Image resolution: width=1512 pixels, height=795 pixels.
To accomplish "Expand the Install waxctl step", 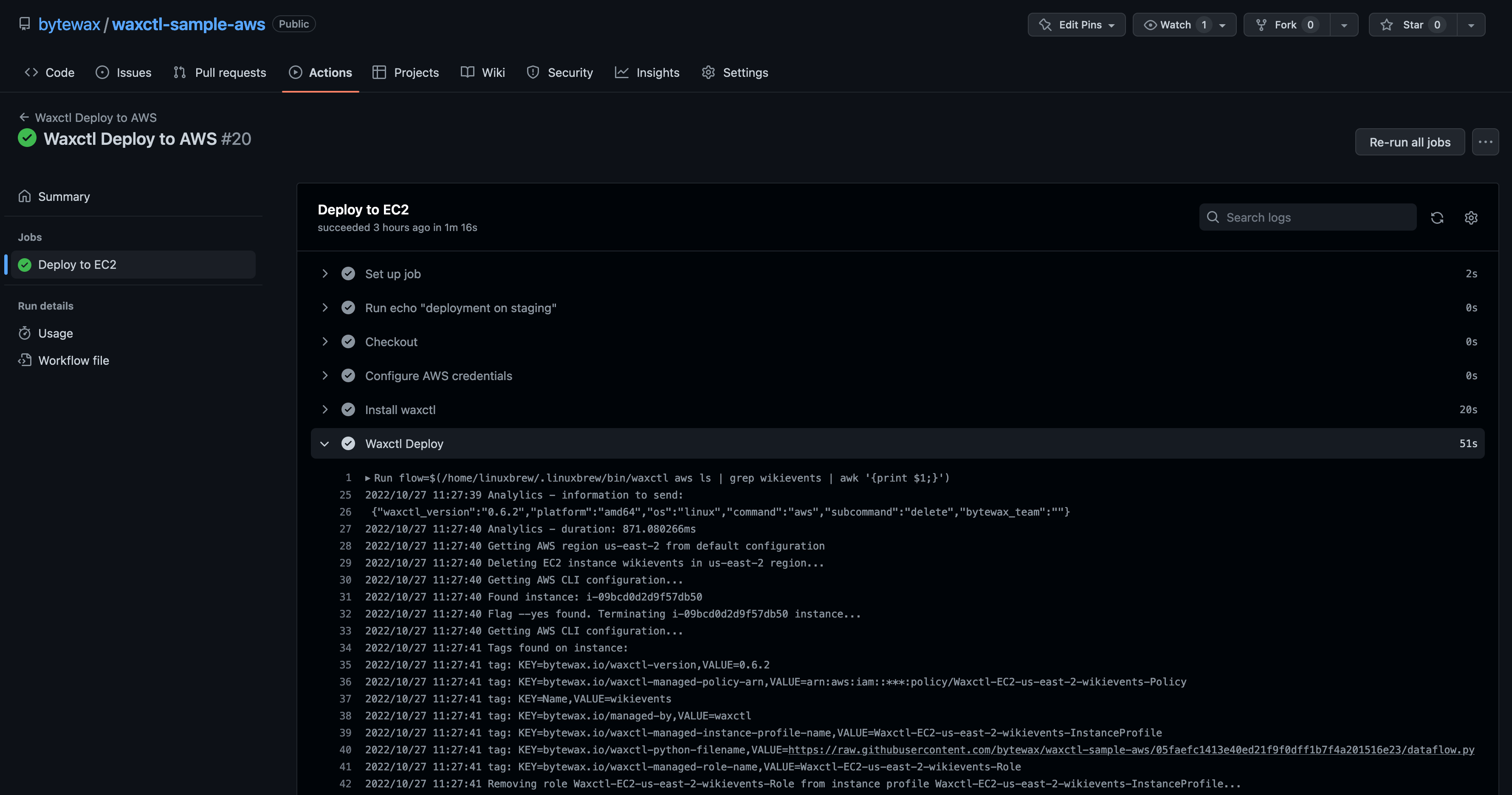I will [x=897, y=410].
